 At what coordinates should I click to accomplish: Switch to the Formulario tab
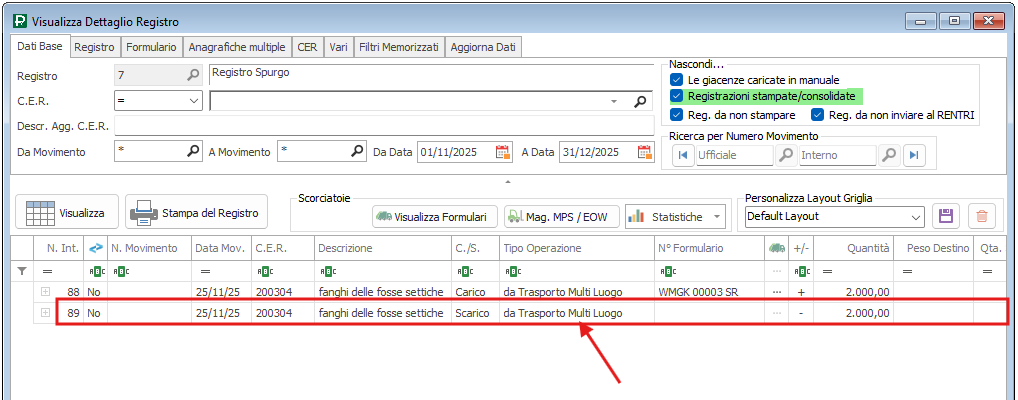coord(151,47)
